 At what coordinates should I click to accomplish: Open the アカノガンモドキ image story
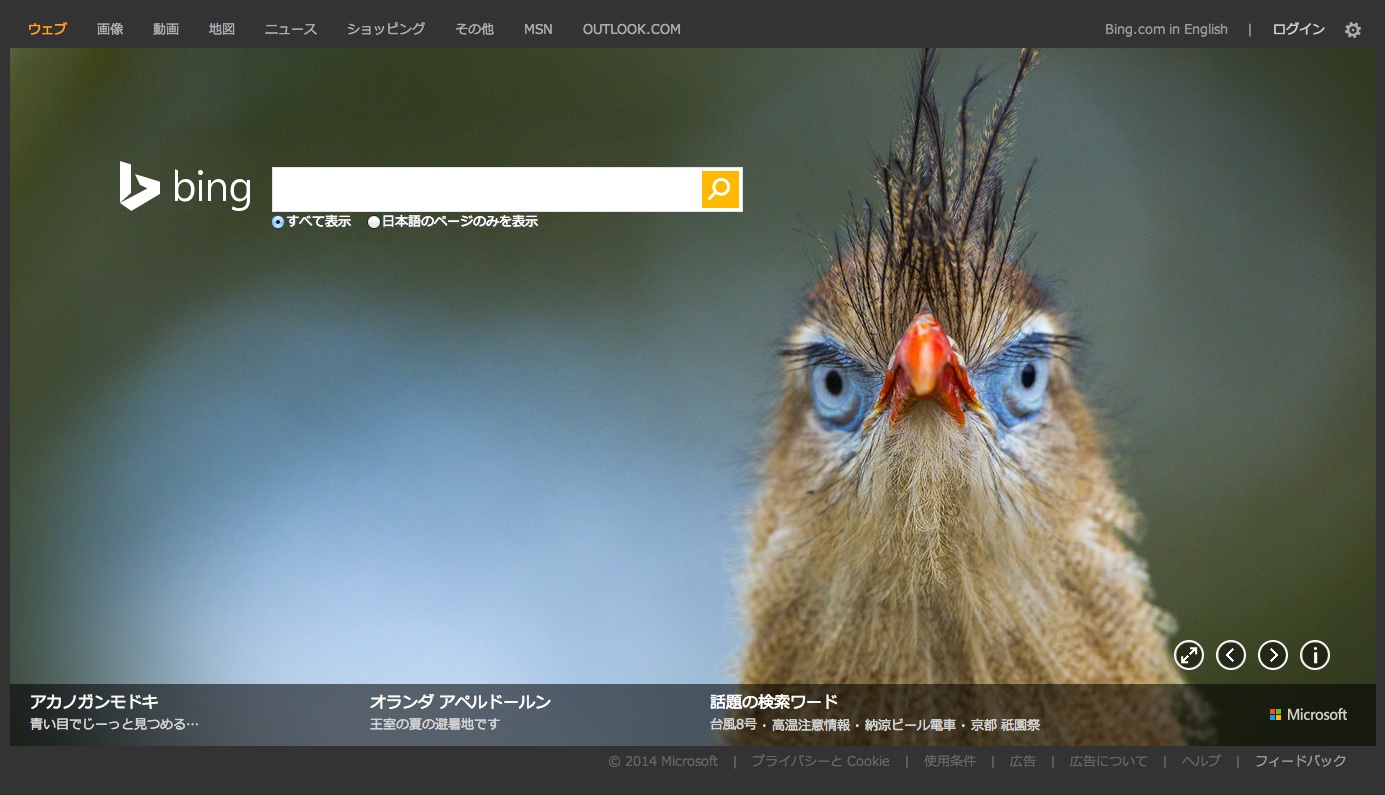[94, 702]
